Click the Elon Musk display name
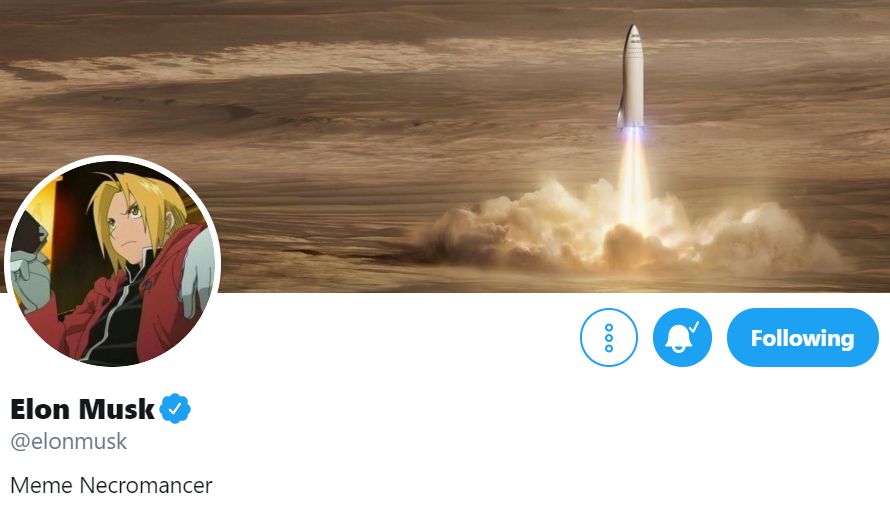This screenshot has width=890, height=507. (x=82, y=409)
